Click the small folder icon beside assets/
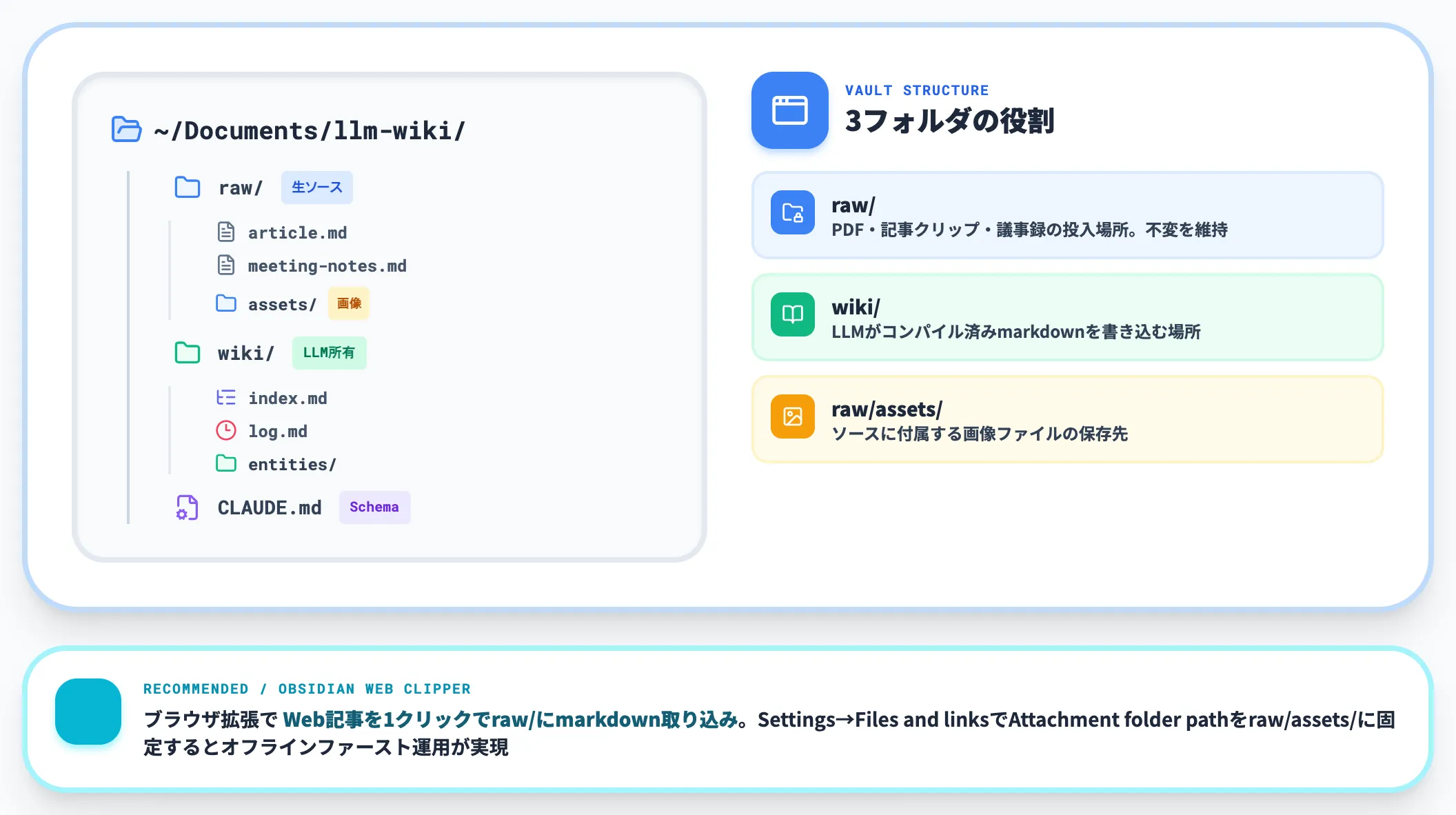 [x=226, y=303]
